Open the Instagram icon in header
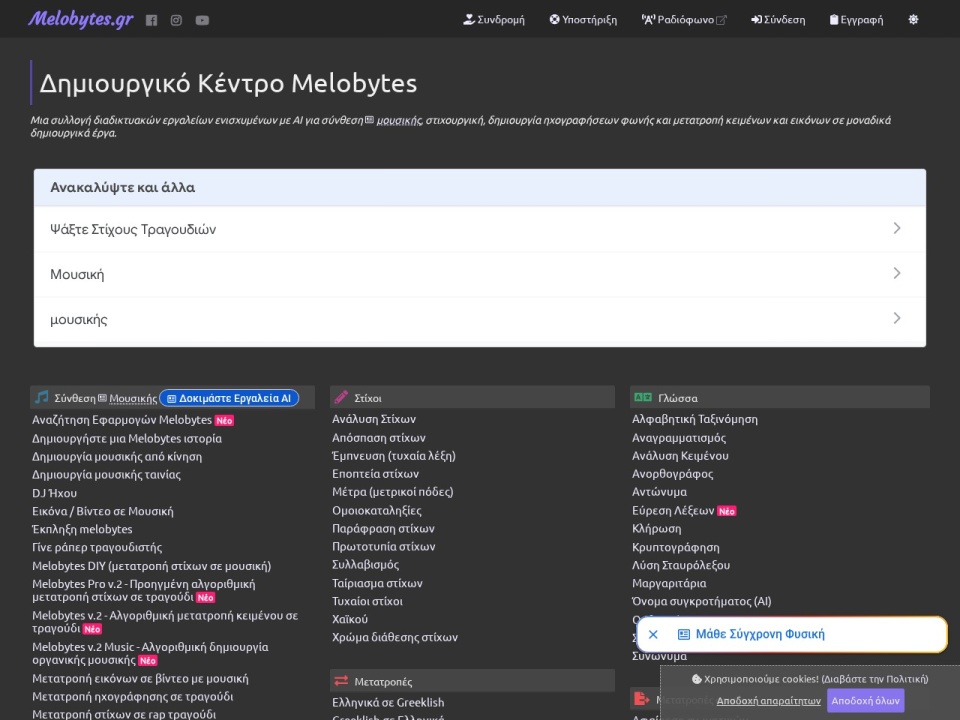 (x=176, y=20)
